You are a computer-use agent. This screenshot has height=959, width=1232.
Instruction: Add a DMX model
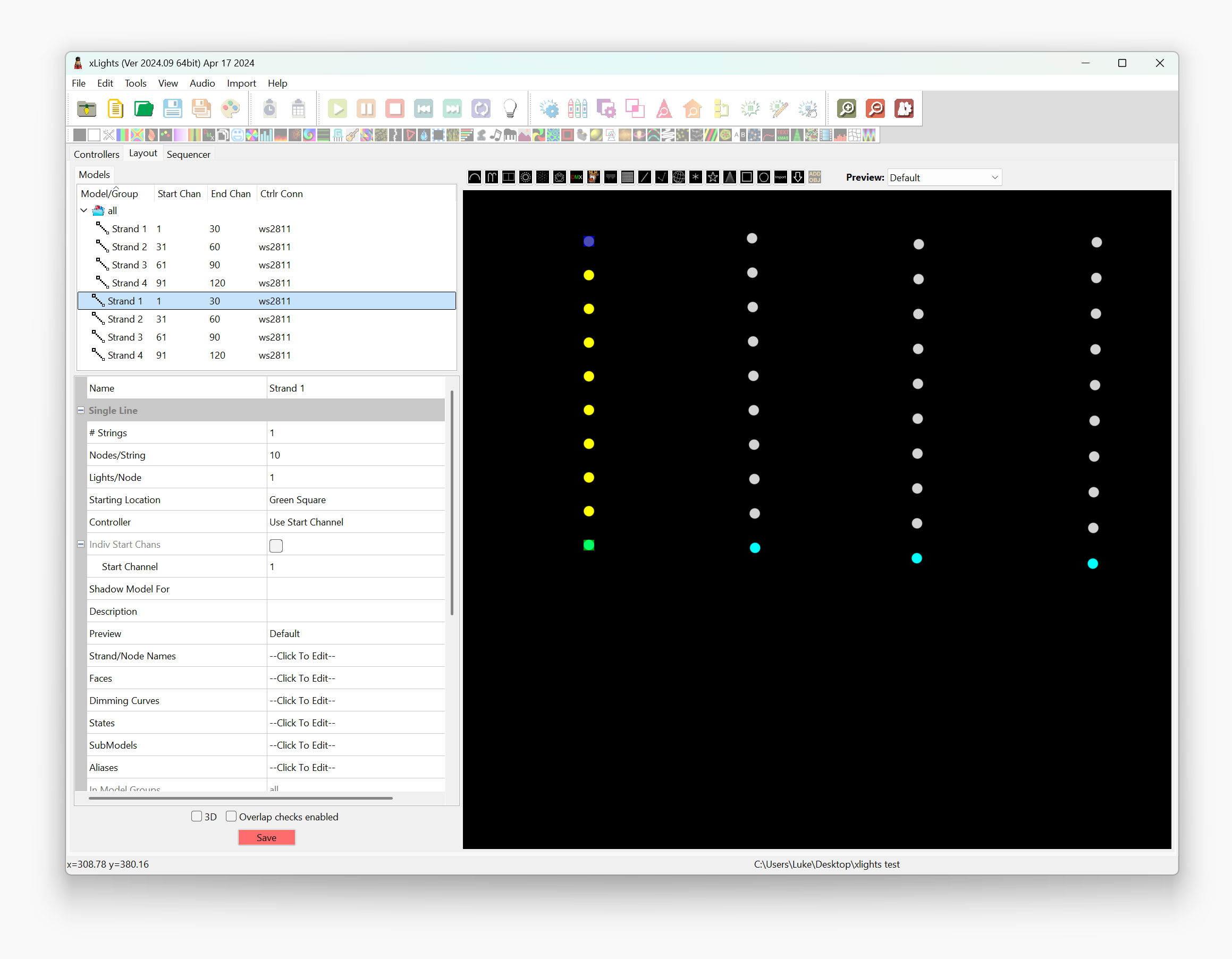point(577,177)
